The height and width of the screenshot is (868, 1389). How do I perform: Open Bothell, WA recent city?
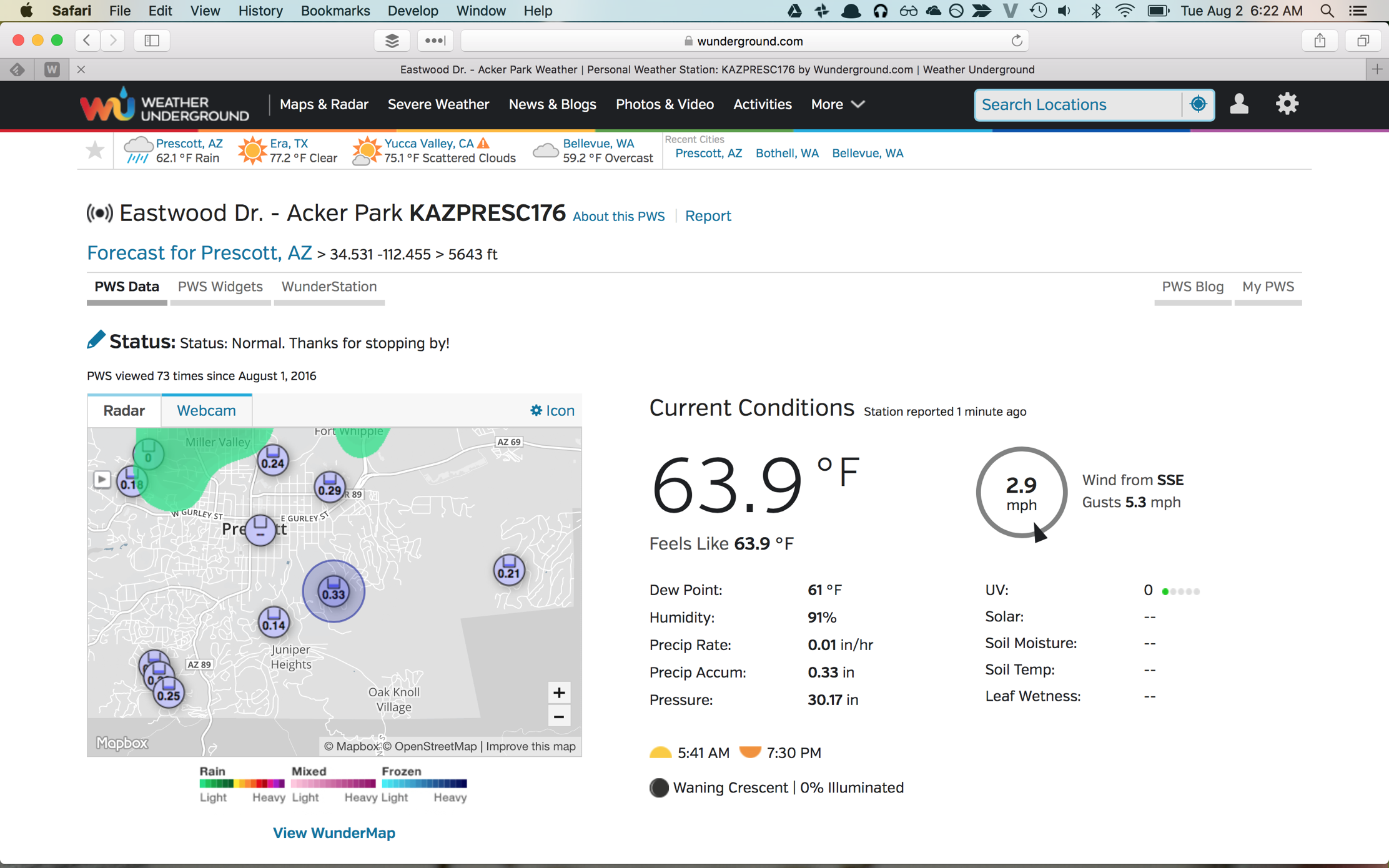787,153
